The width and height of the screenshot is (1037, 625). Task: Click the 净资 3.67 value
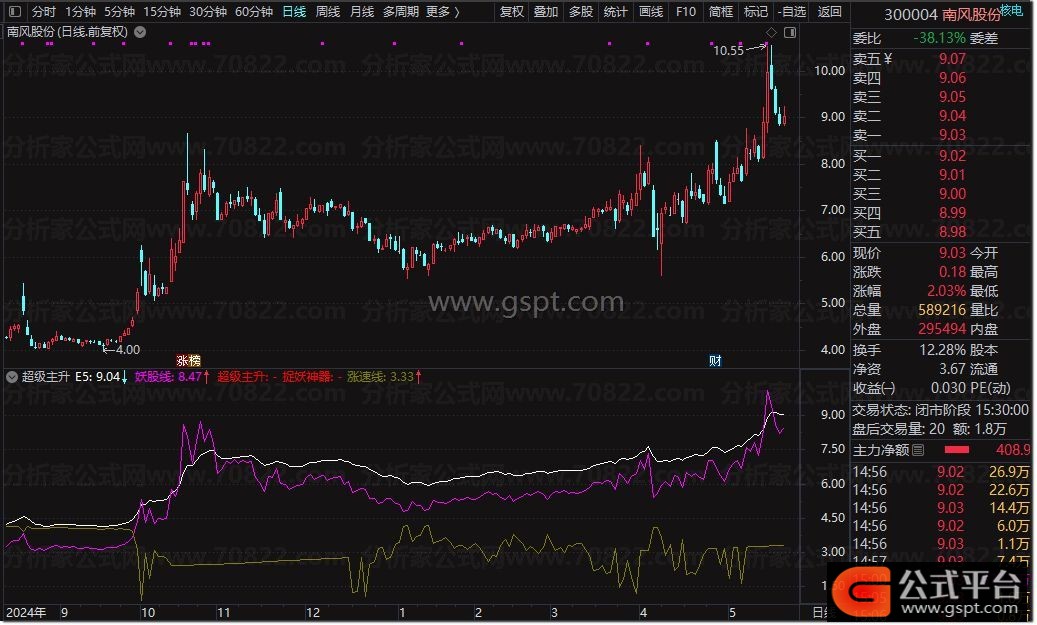point(952,369)
